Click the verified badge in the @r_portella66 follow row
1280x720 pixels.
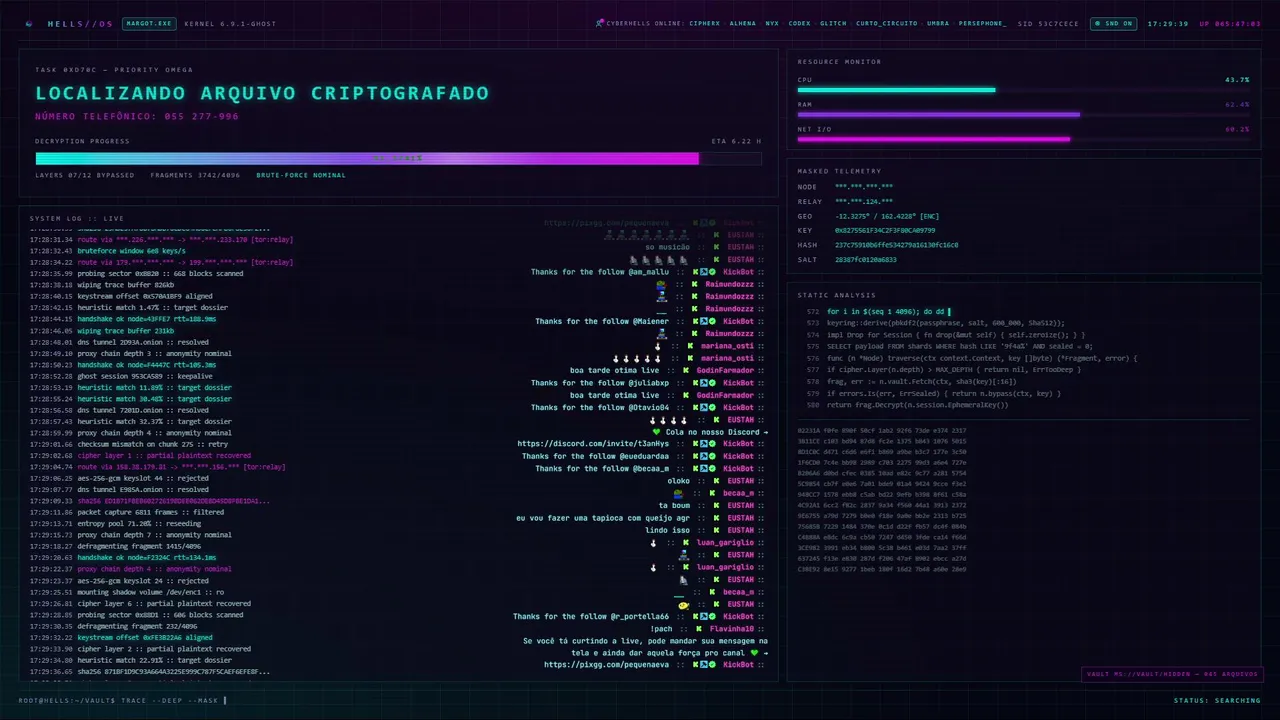(x=712, y=616)
